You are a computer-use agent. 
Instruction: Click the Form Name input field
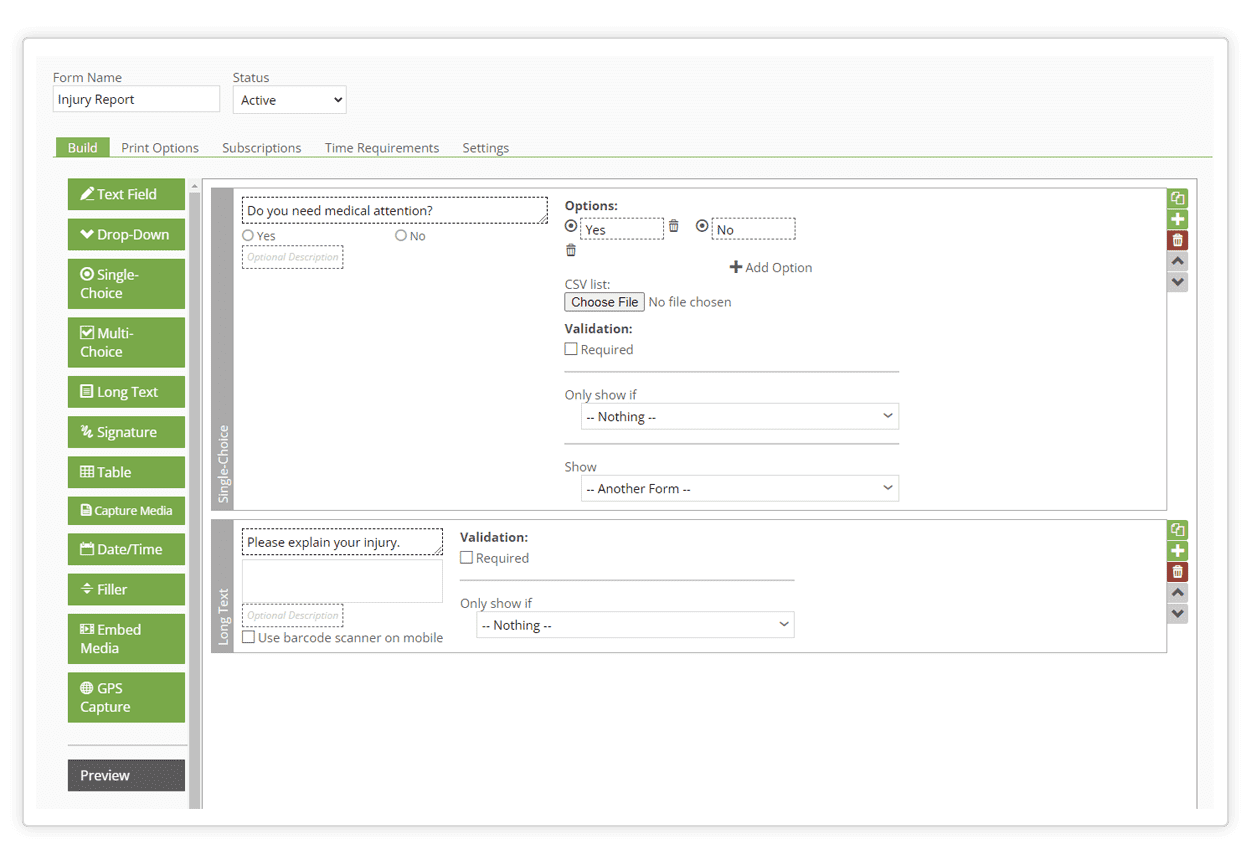pyautogui.click(x=136, y=99)
